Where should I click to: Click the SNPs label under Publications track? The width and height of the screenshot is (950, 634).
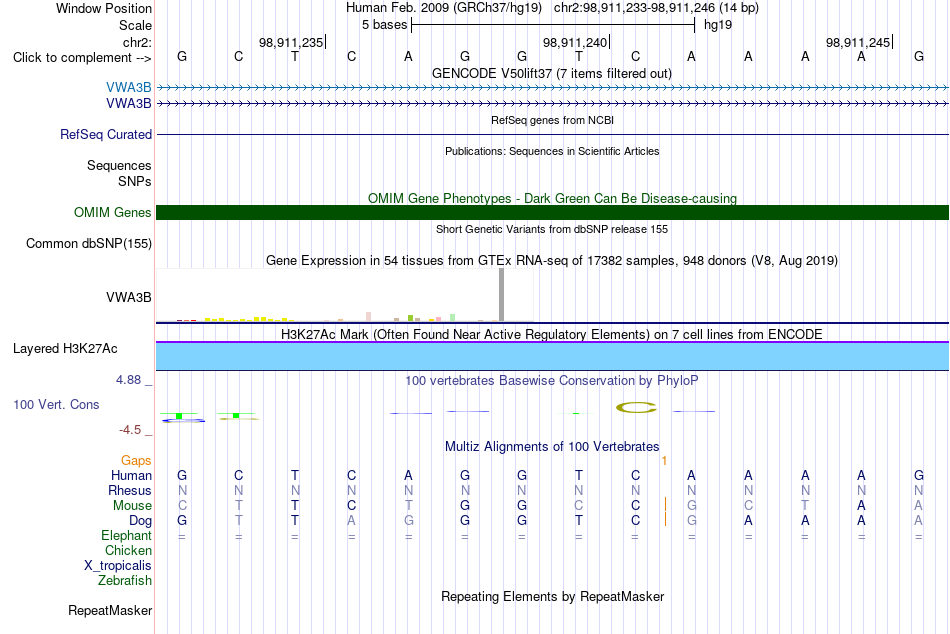pos(135,181)
